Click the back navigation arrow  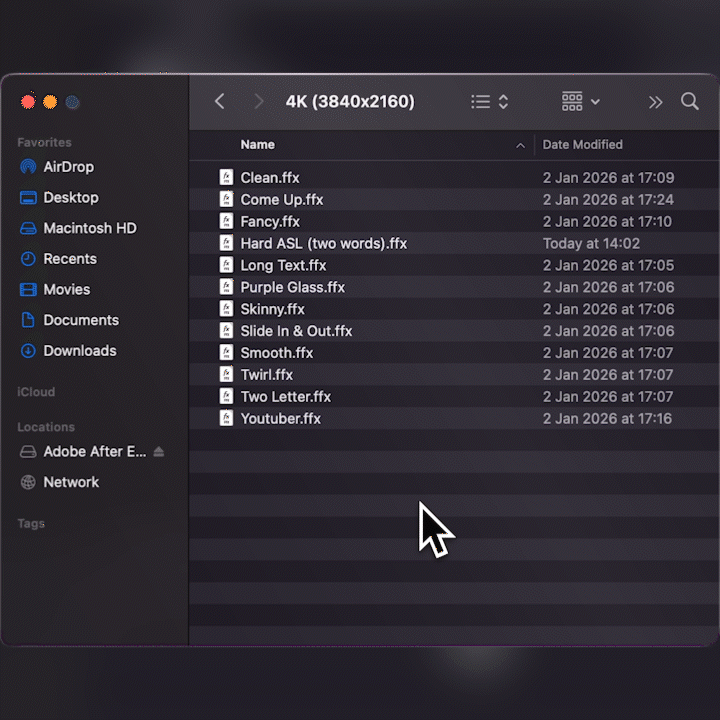click(220, 102)
